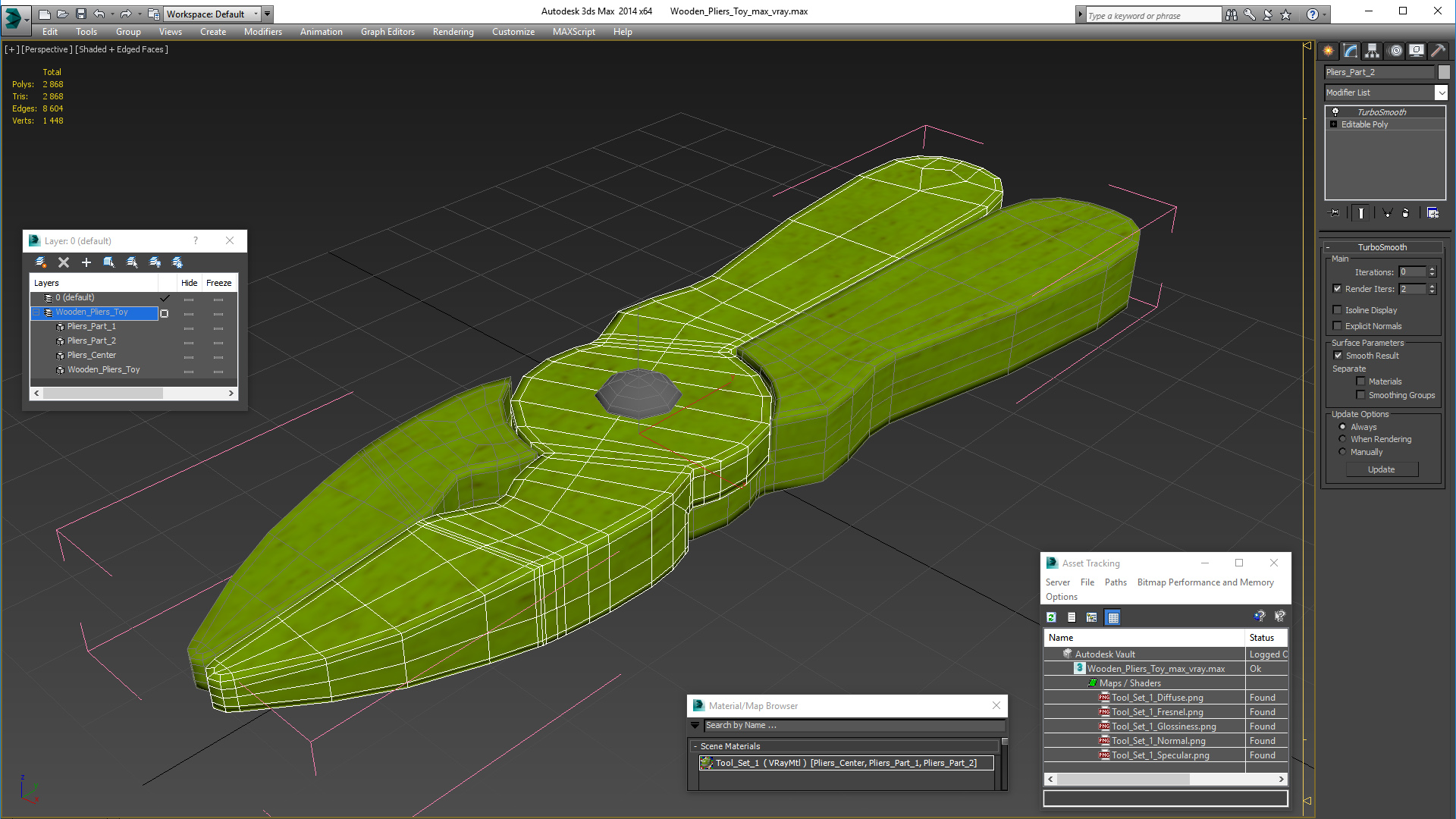This screenshot has width=1456, height=819.
Task: Click the Rendering menu item
Action: (452, 31)
